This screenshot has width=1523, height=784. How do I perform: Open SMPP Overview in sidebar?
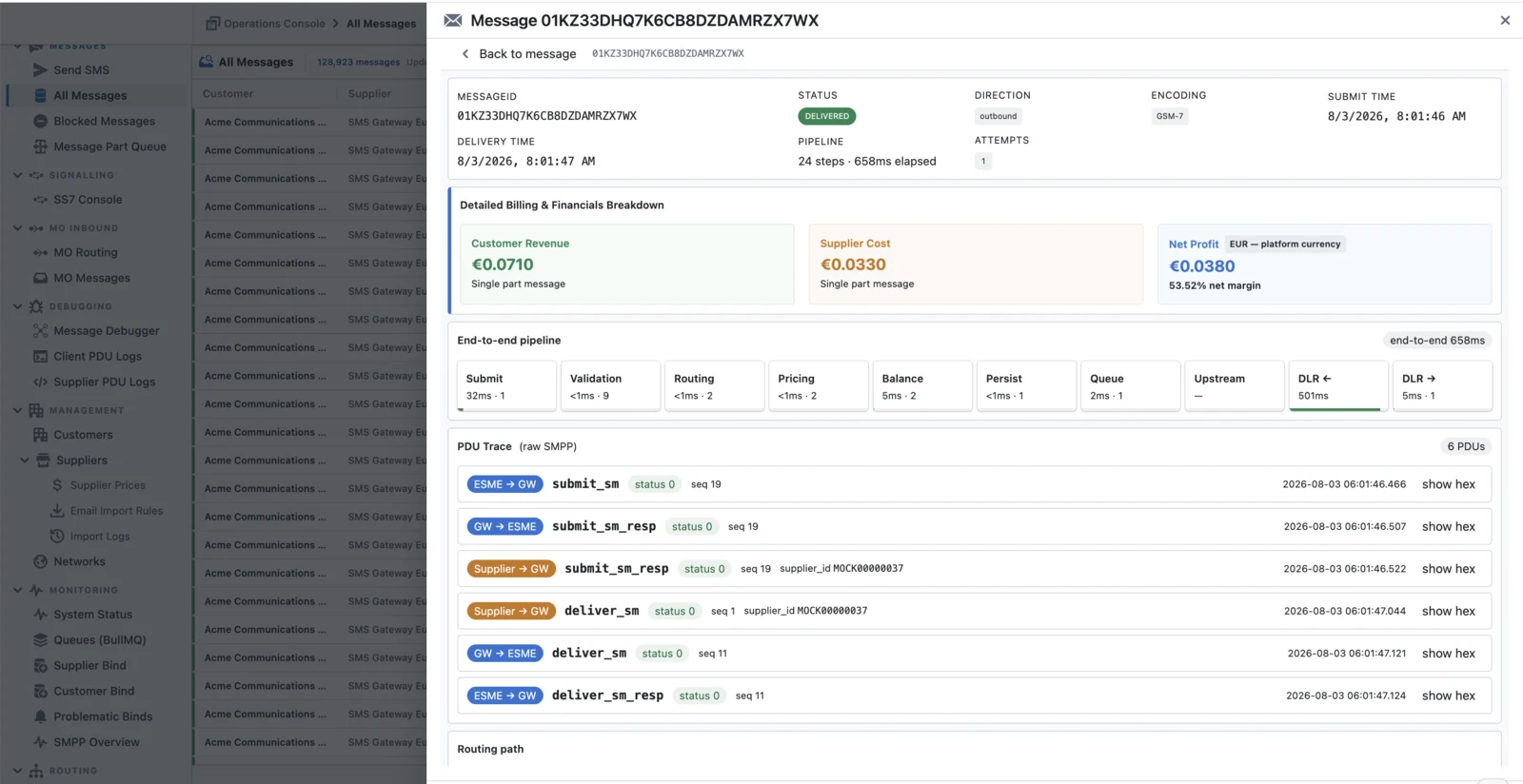[96, 742]
